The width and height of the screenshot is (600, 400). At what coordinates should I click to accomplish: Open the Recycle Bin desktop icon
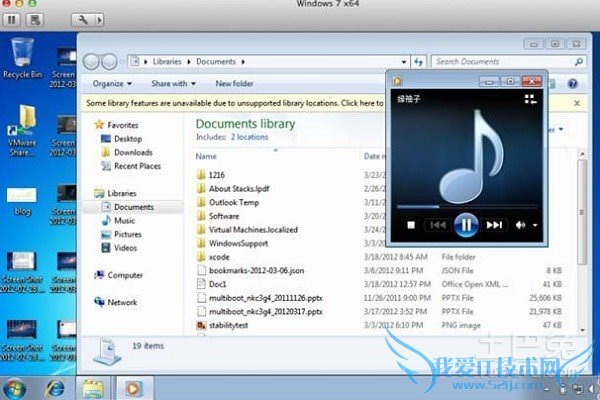pos(22,58)
